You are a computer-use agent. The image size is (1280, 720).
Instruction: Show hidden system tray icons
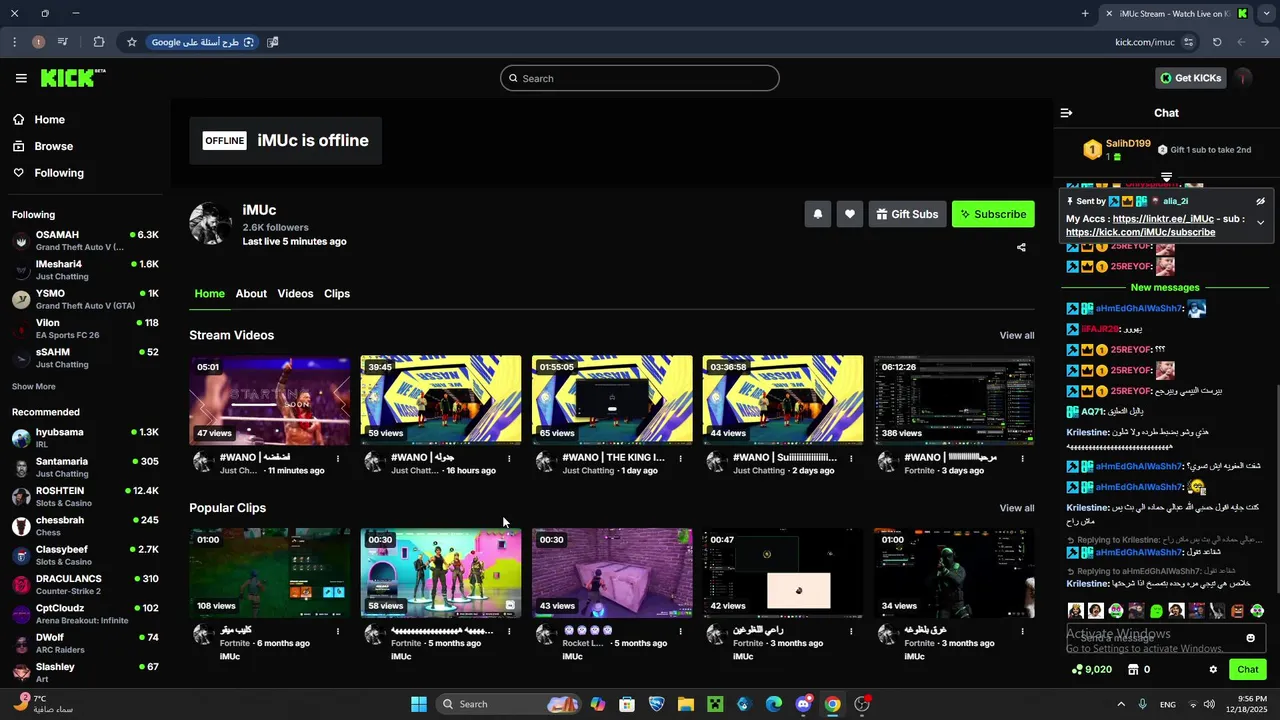click(x=1120, y=704)
